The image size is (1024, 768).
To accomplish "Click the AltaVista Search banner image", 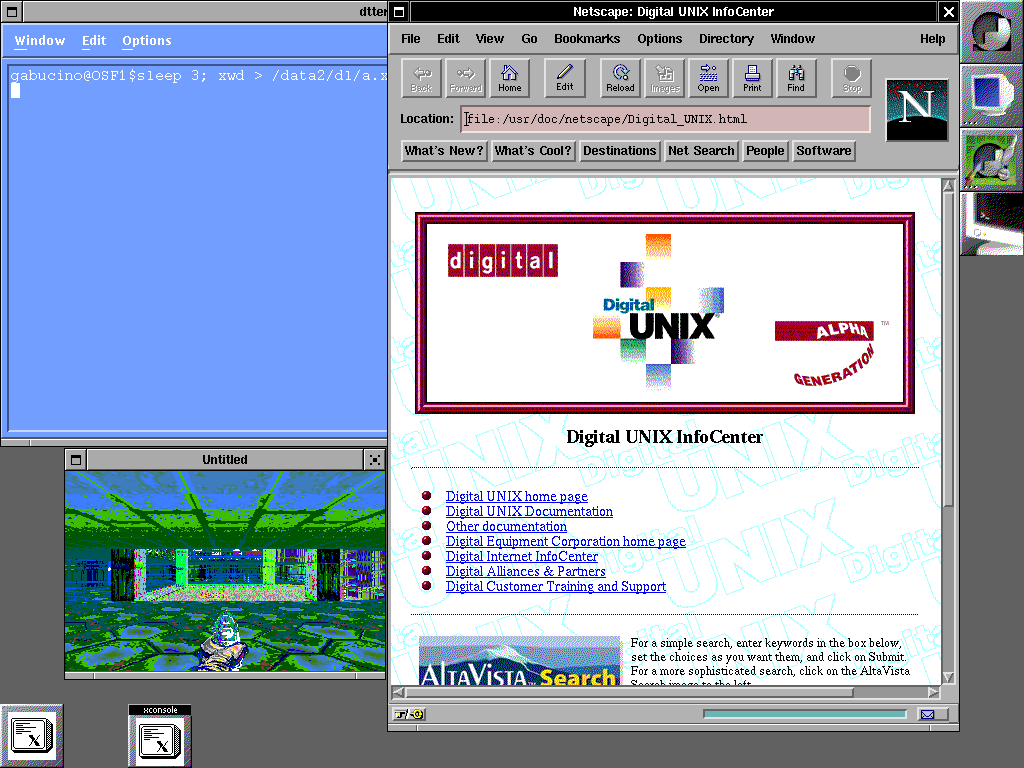I will tap(519, 660).
